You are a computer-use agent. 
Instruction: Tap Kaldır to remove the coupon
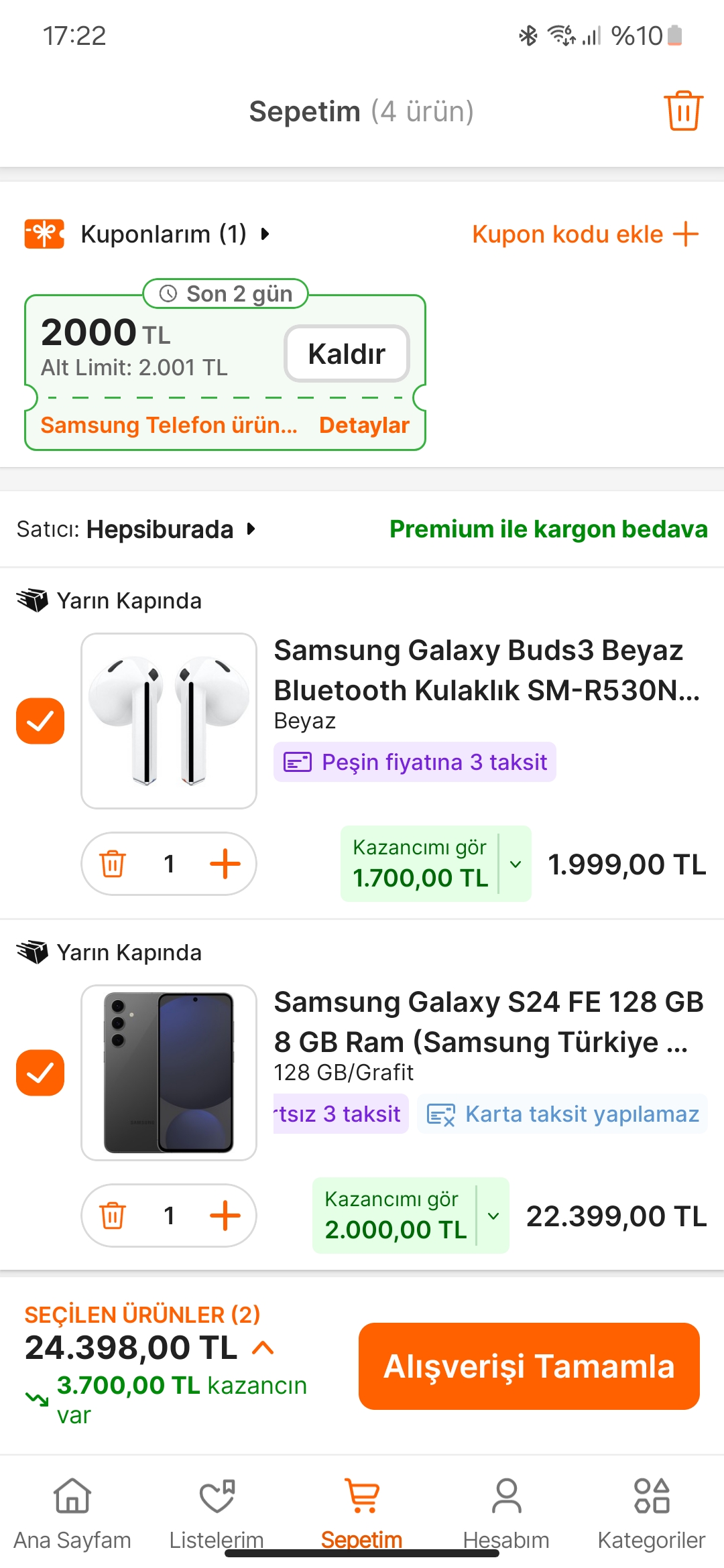347,354
